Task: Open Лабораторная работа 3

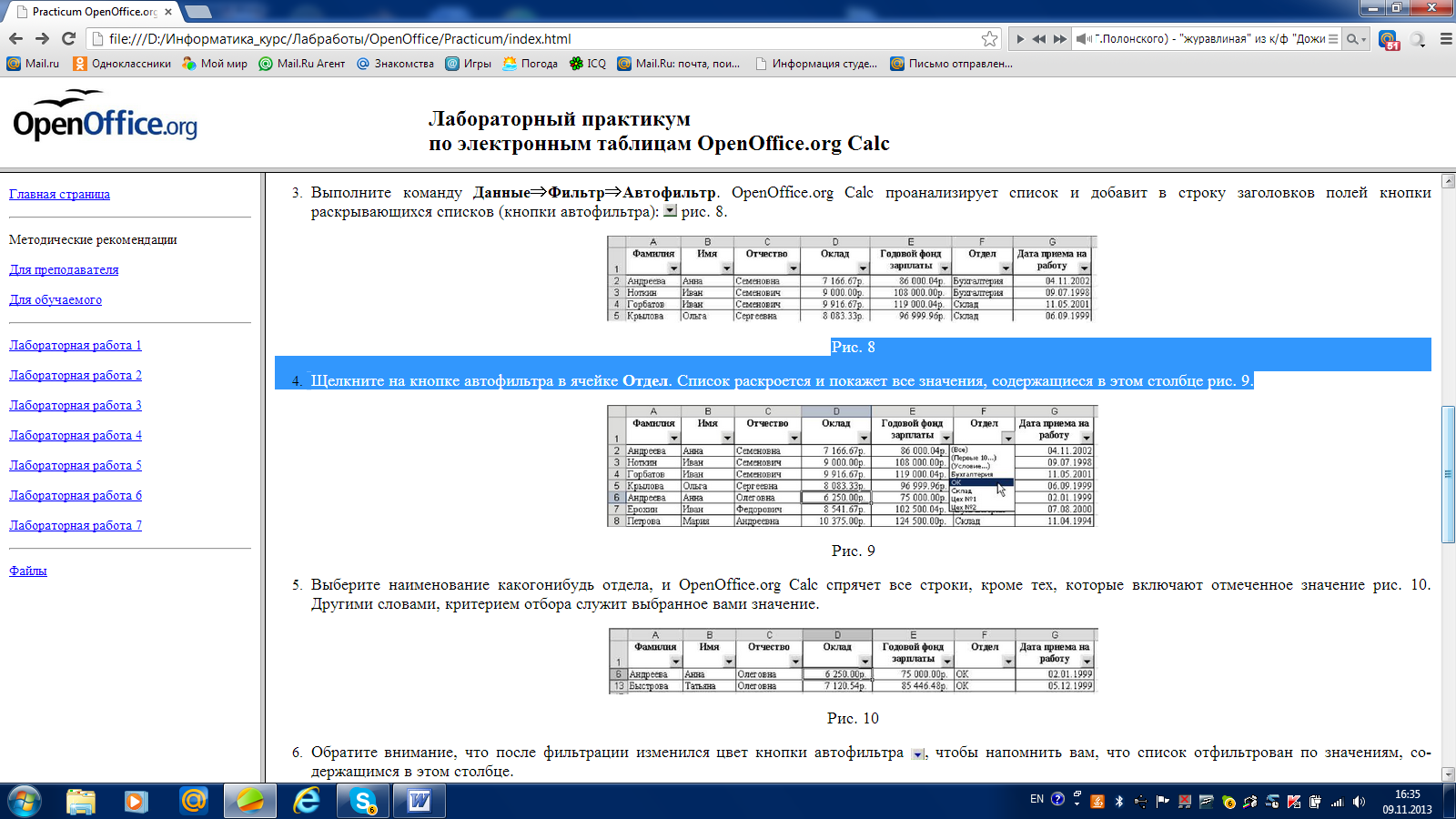Action: (x=76, y=405)
